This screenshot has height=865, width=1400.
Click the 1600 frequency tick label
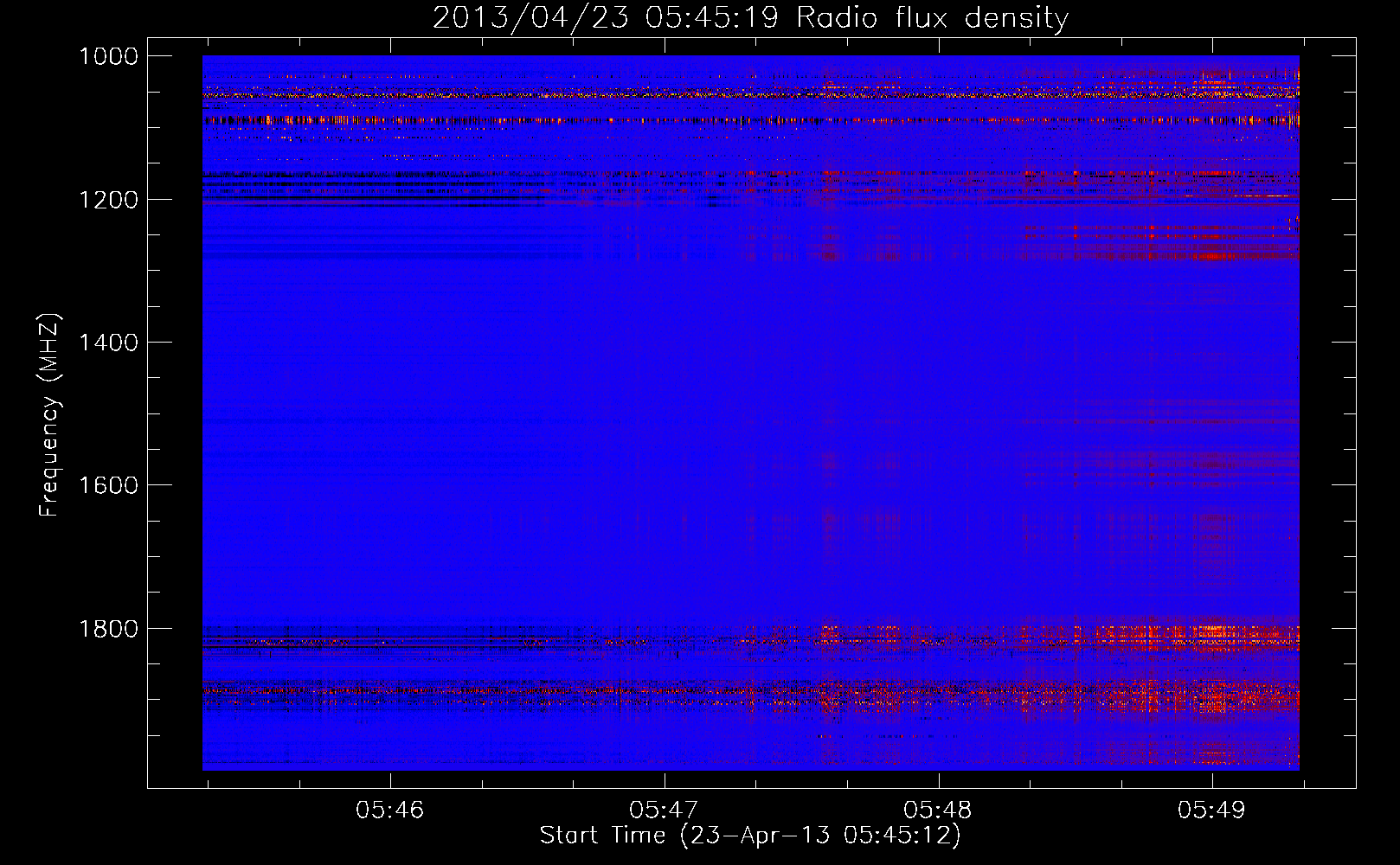point(108,485)
